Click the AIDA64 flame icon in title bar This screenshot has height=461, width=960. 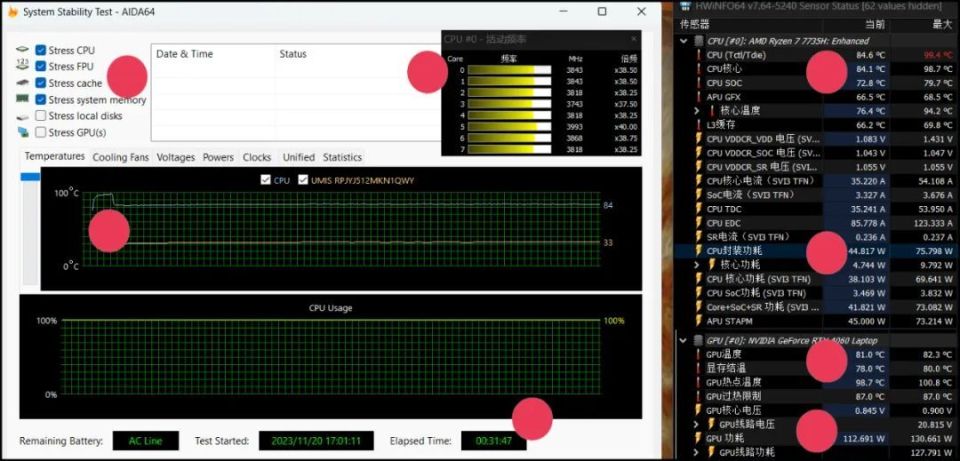12,12
